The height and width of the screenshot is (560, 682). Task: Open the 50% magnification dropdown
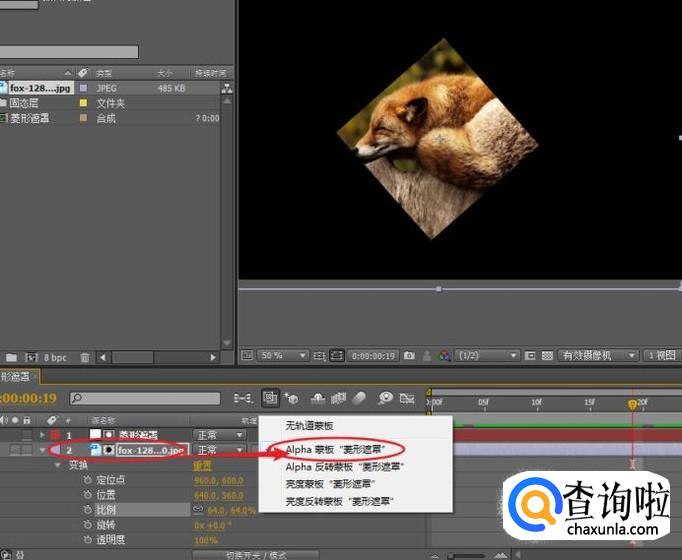pyautogui.click(x=284, y=355)
